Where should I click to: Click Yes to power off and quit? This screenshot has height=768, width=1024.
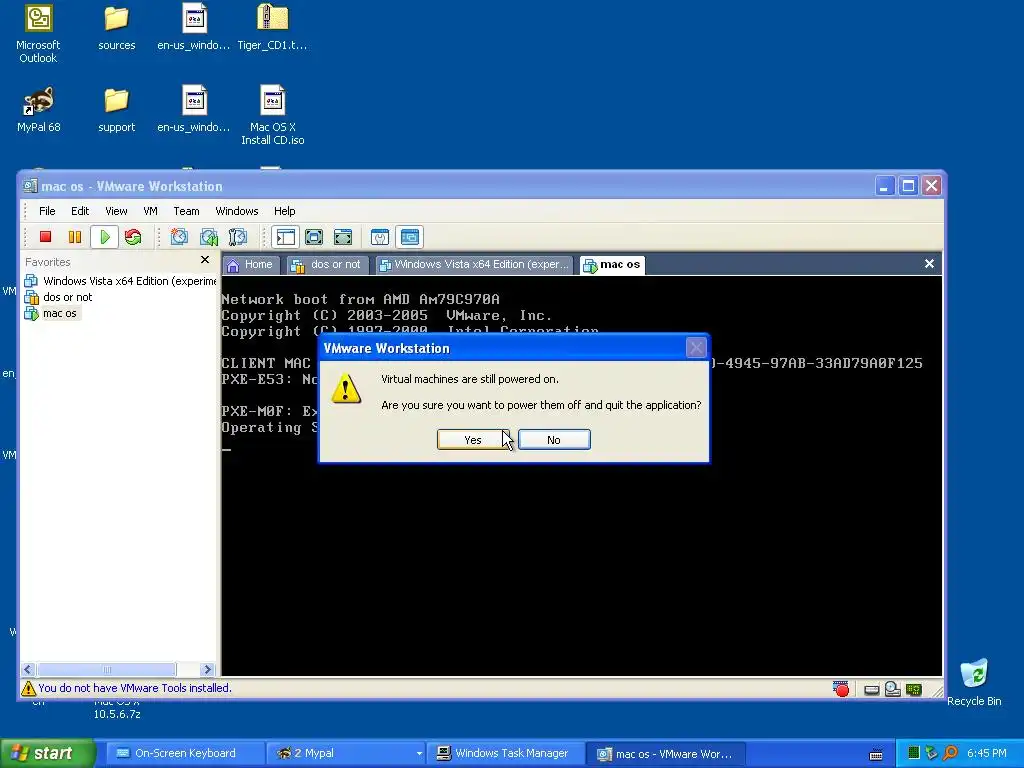pyautogui.click(x=473, y=440)
